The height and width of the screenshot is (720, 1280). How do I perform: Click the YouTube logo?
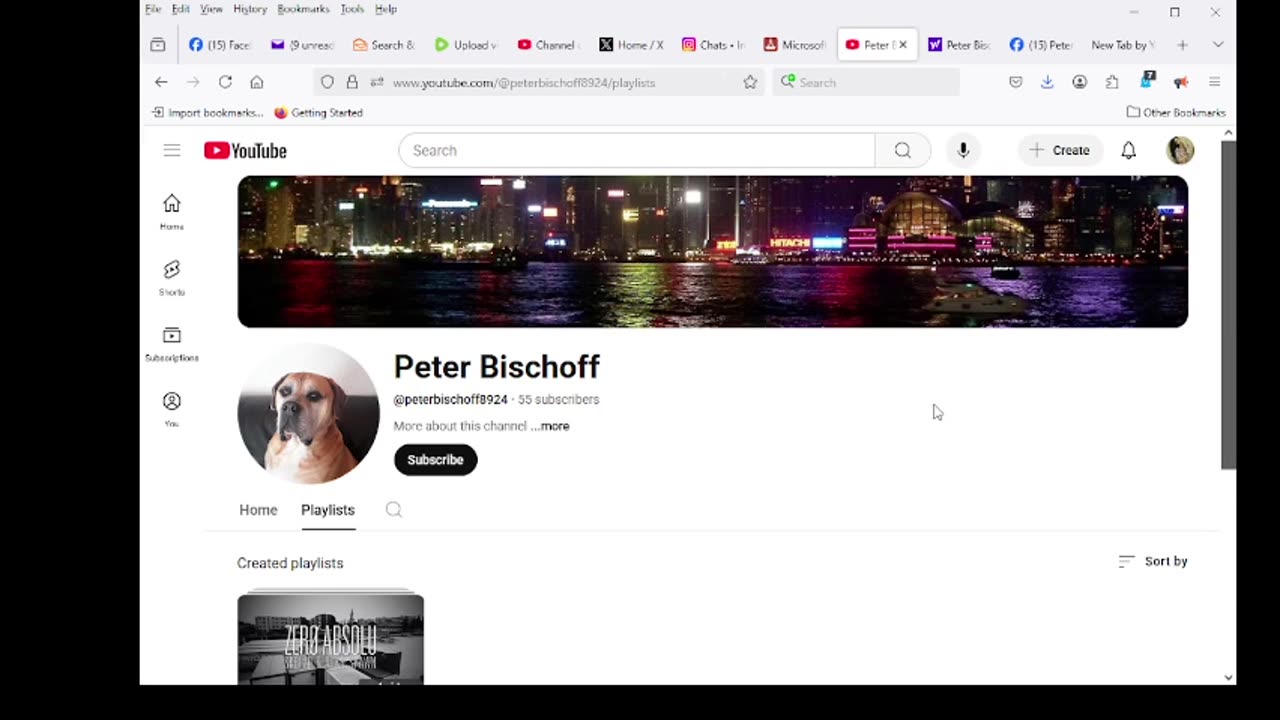tap(245, 150)
